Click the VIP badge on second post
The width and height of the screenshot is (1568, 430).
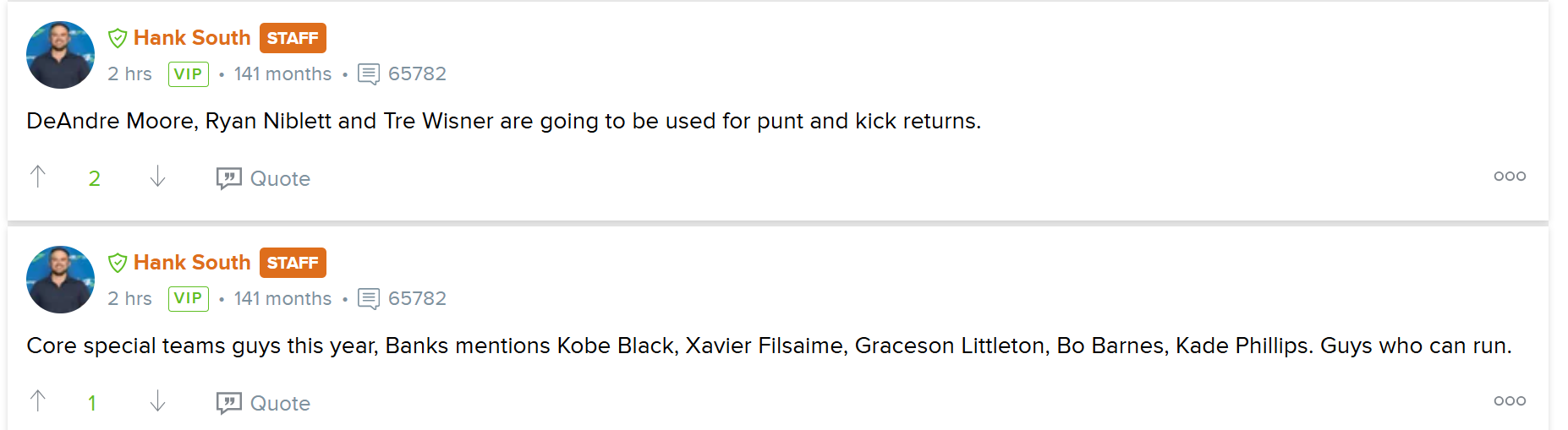coord(189,299)
